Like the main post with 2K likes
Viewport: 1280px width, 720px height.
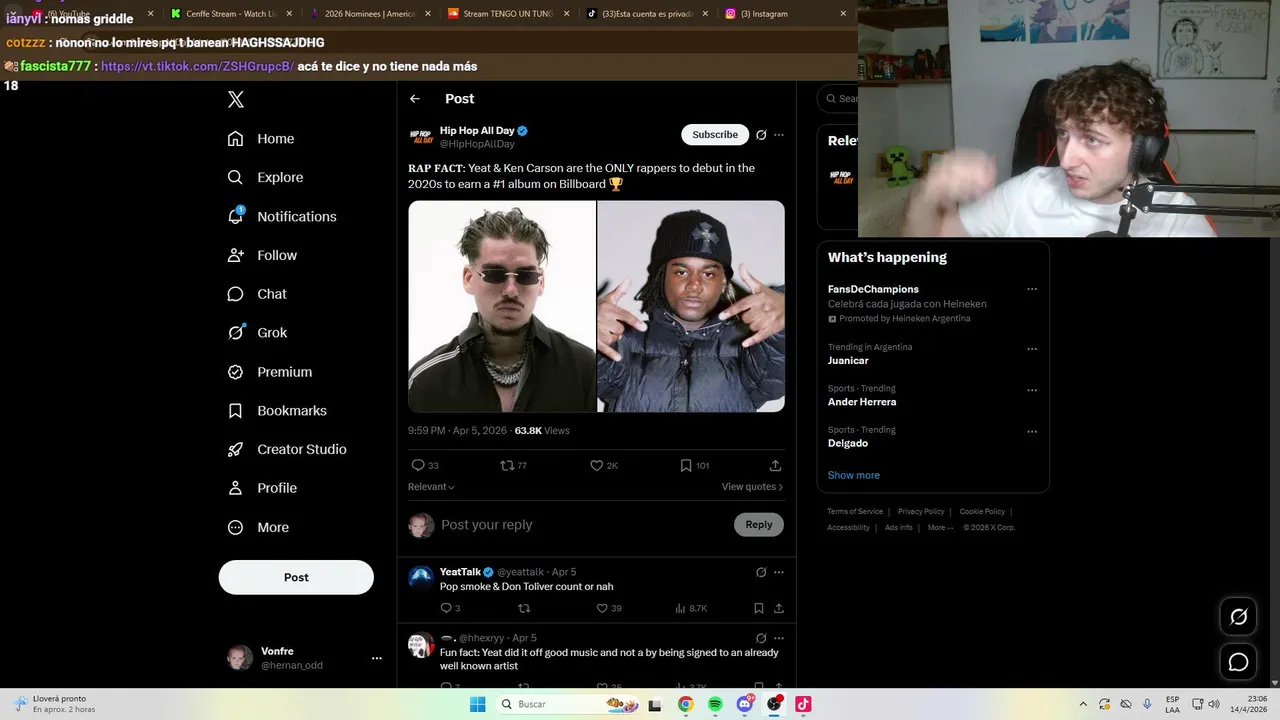pyautogui.click(x=597, y=465)
